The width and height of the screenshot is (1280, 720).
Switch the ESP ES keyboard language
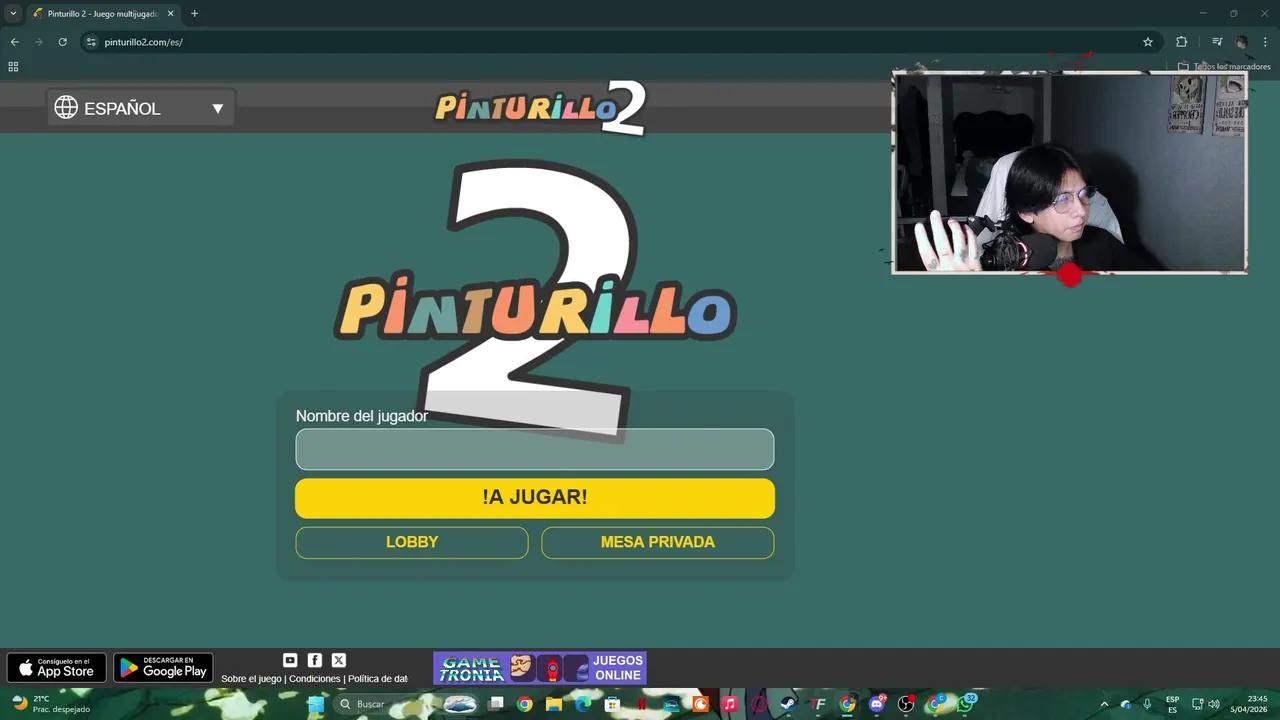[x=1172, y=704]
